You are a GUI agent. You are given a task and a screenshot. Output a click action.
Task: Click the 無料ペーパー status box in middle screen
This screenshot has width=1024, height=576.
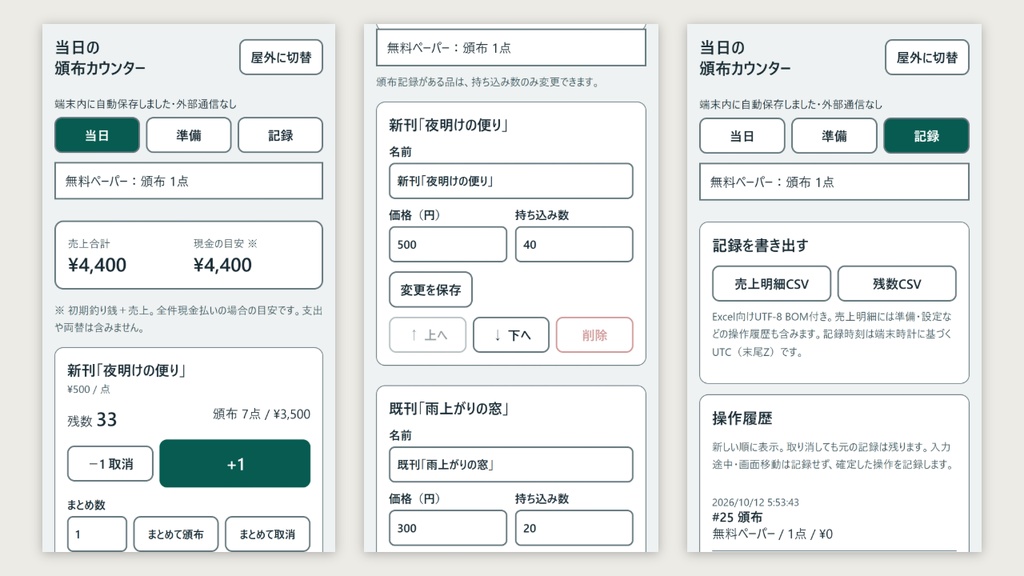pyautogui.click(x=511, y=48)
